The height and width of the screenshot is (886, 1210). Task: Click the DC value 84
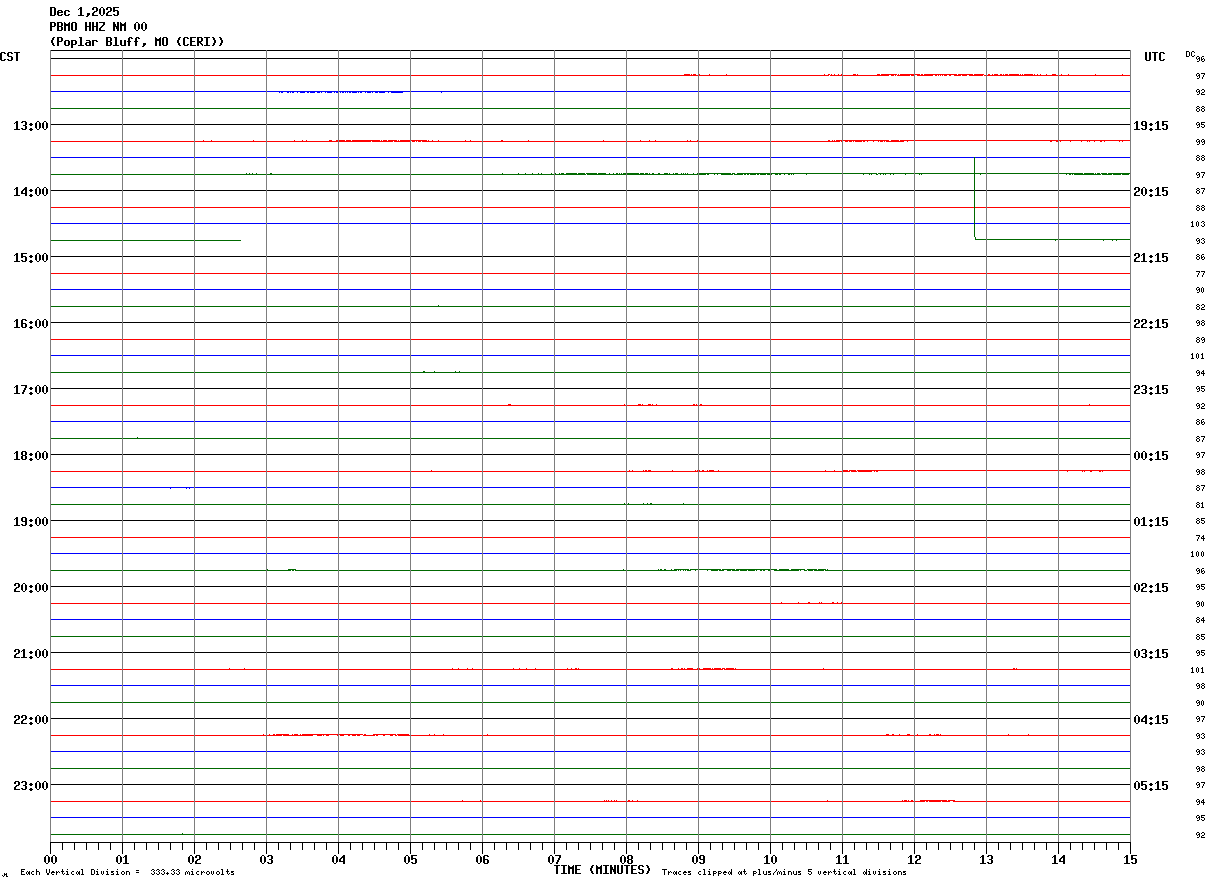click(1200, 620)
